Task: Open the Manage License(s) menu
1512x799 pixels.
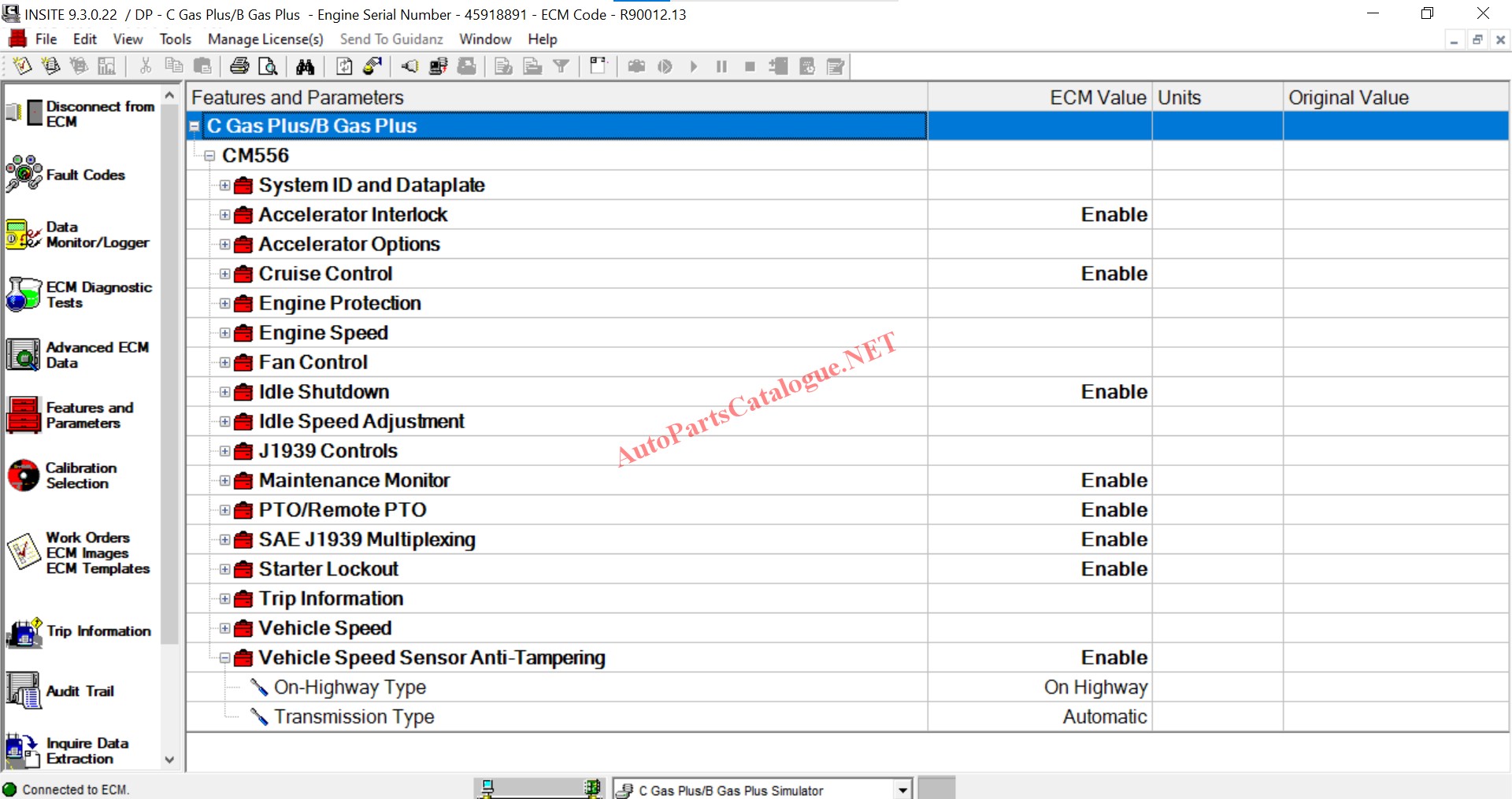Action: (x=265, y=39)
